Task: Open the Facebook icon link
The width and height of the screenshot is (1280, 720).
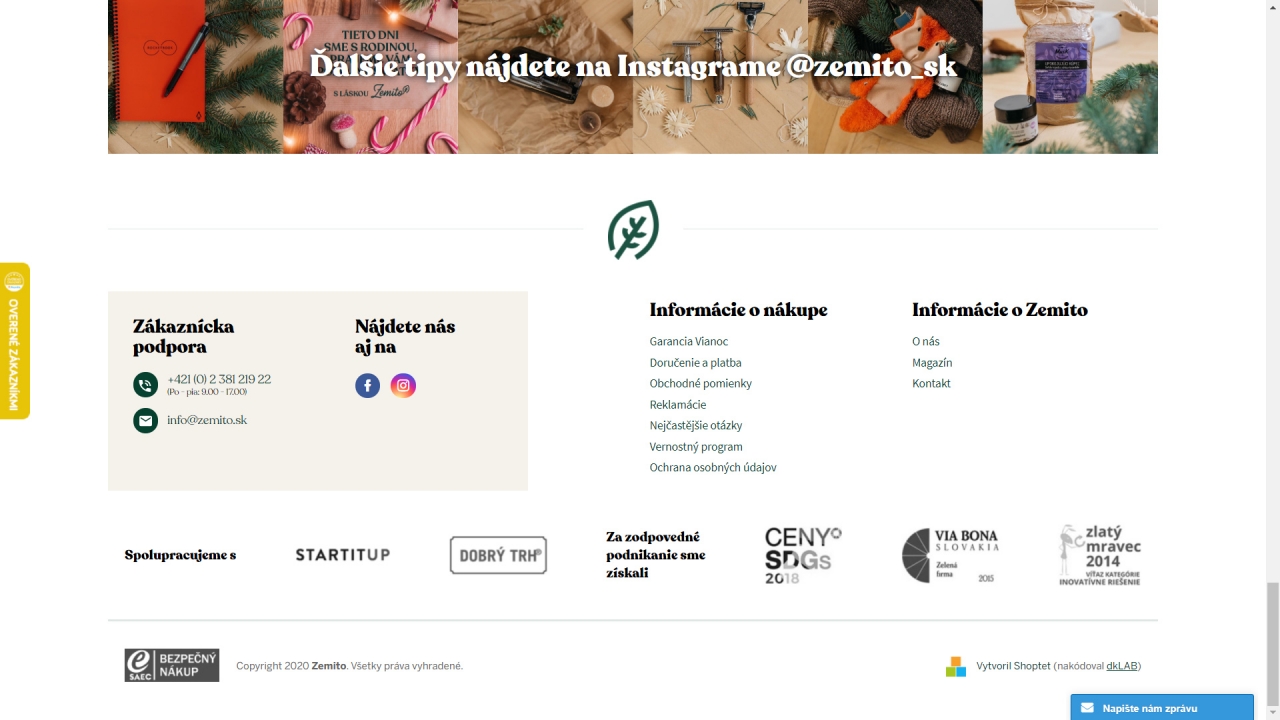Action: click(x=367, y=385)
